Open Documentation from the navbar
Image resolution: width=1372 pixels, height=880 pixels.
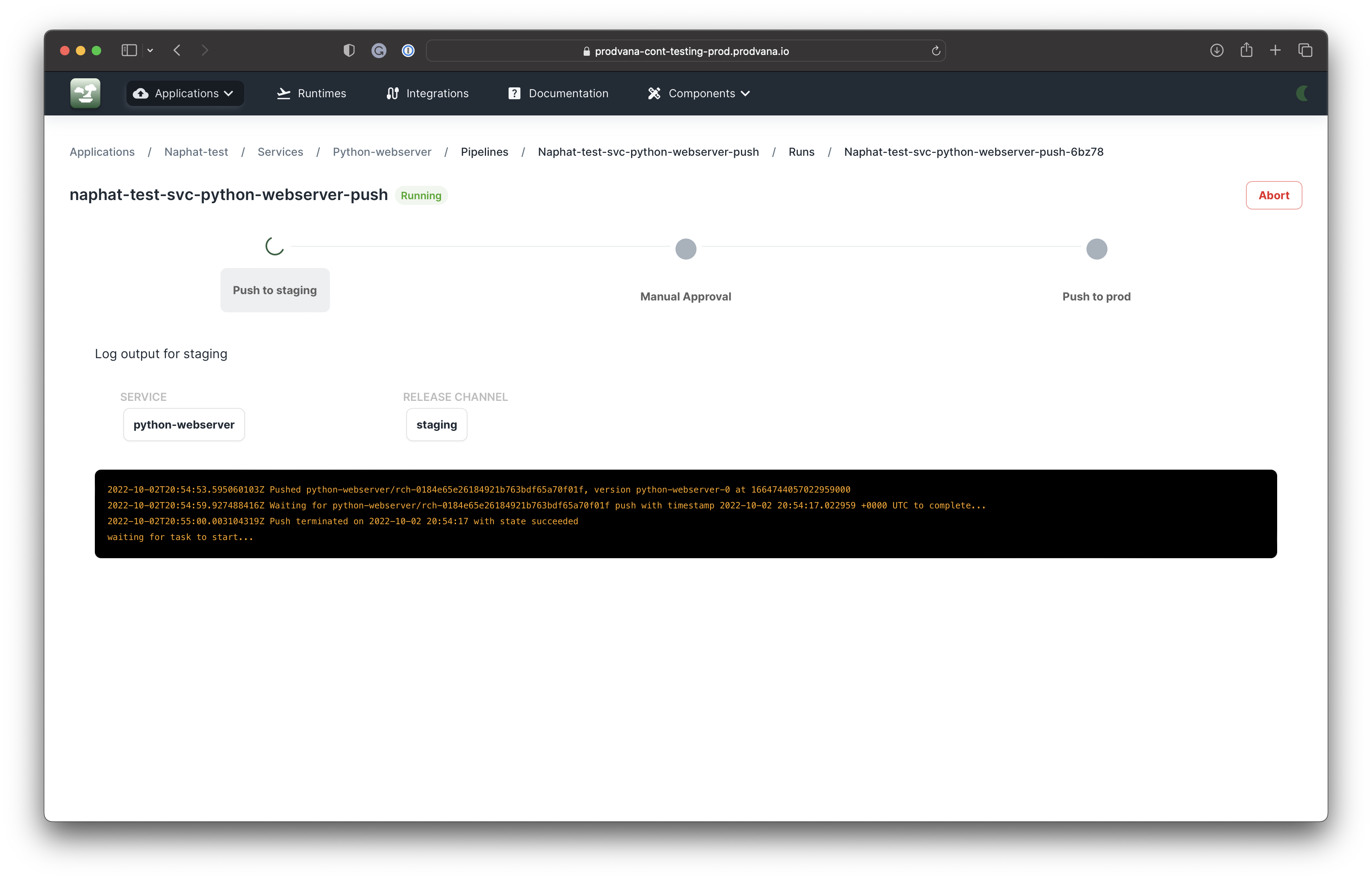point(558,93)
